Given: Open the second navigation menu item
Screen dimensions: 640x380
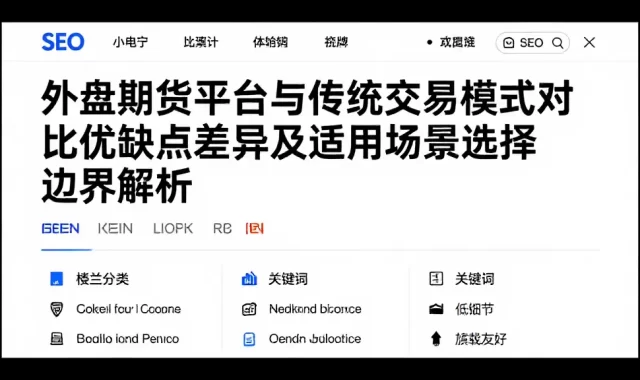Looking at the screenshot, I should pos(201,42).
